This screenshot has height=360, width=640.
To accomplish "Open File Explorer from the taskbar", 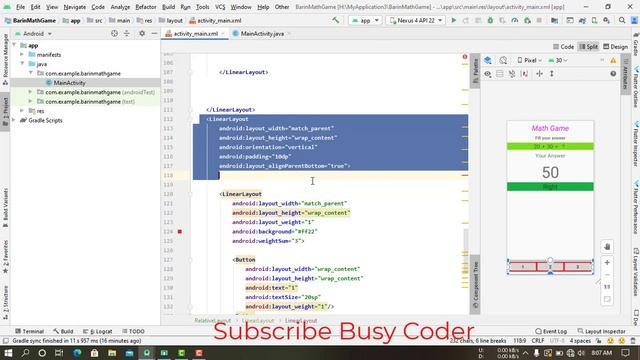I will point(112,353).
